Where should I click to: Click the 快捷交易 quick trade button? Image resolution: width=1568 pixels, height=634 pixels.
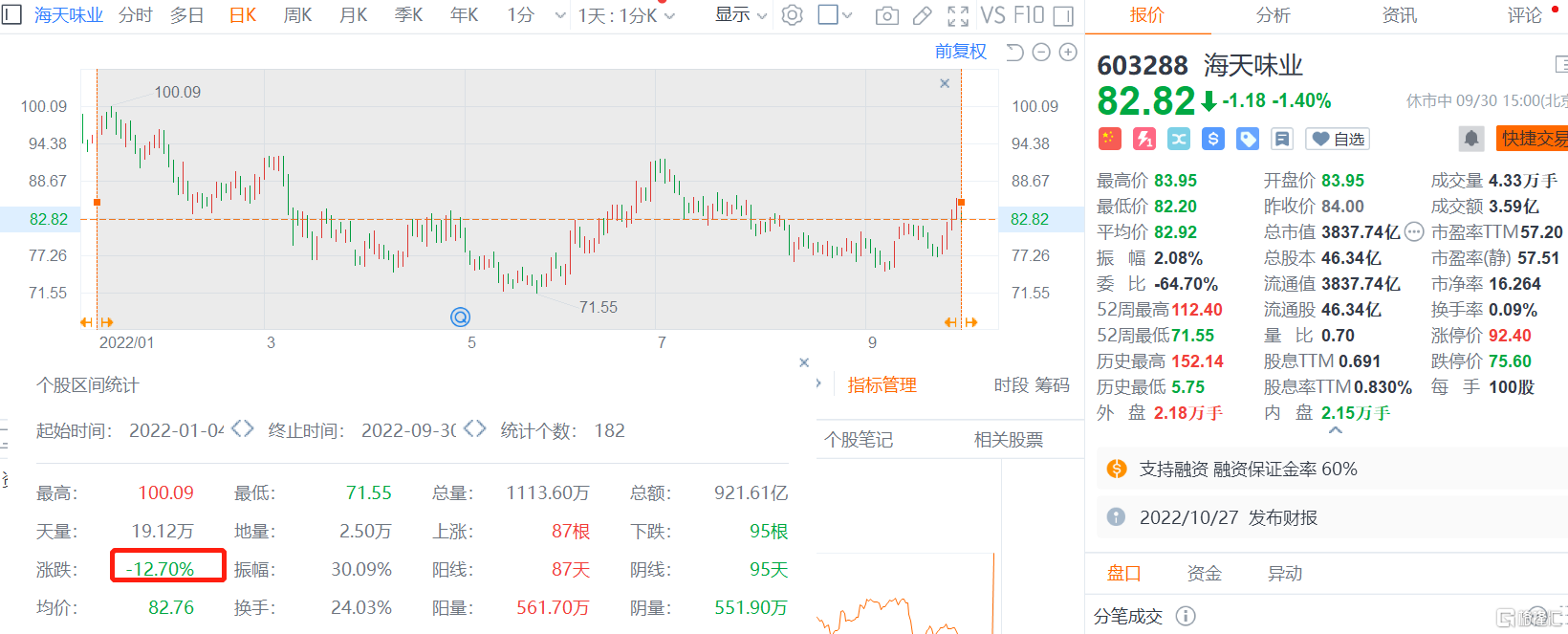tap(1533, 139)
